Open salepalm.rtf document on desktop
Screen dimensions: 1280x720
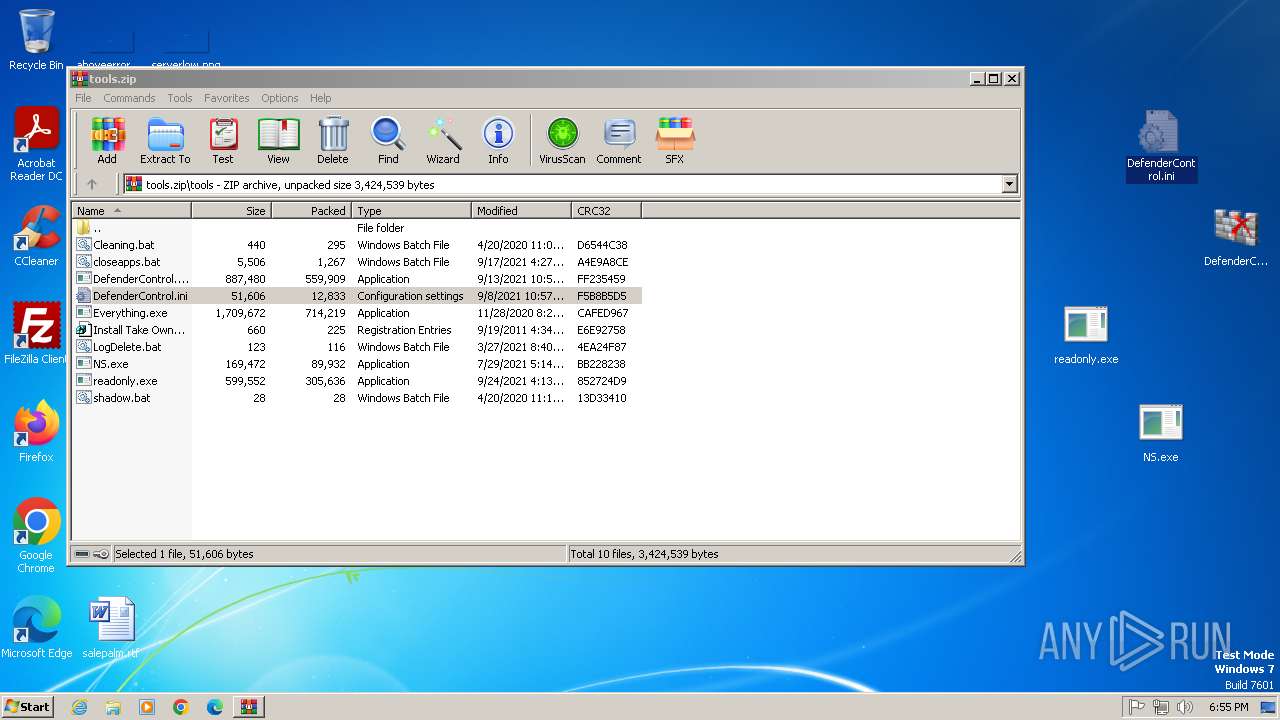110,628
